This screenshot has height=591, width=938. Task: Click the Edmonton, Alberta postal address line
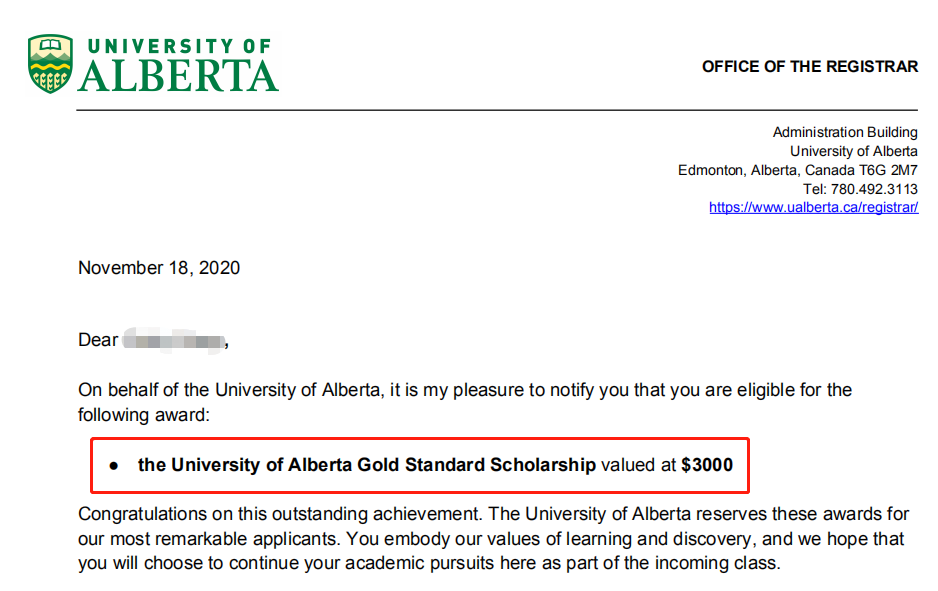tap(797, 170)
